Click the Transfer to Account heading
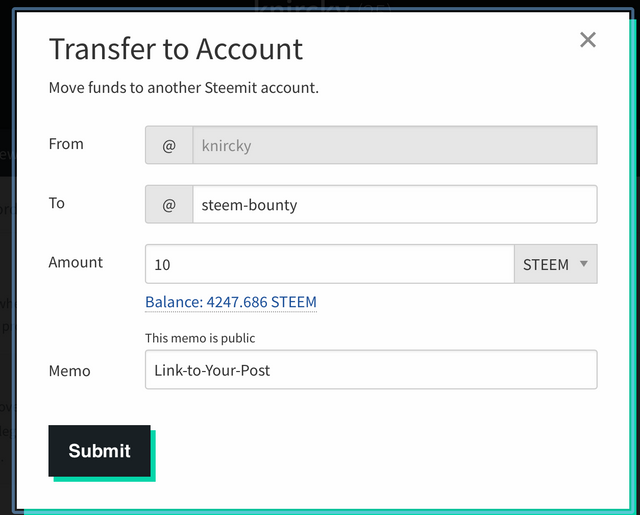 tap(176, 49)
